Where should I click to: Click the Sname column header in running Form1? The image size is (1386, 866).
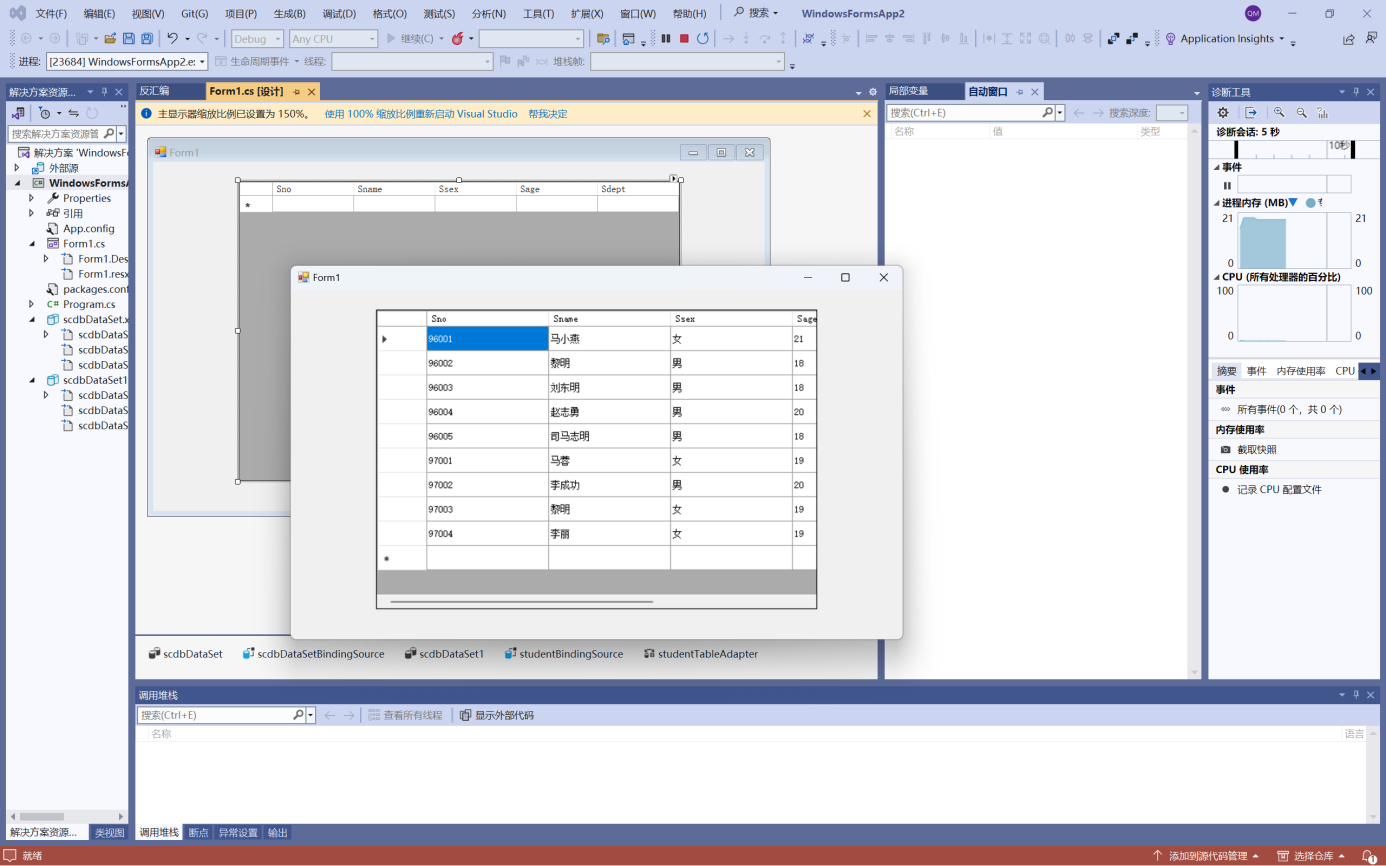(609, 319)
